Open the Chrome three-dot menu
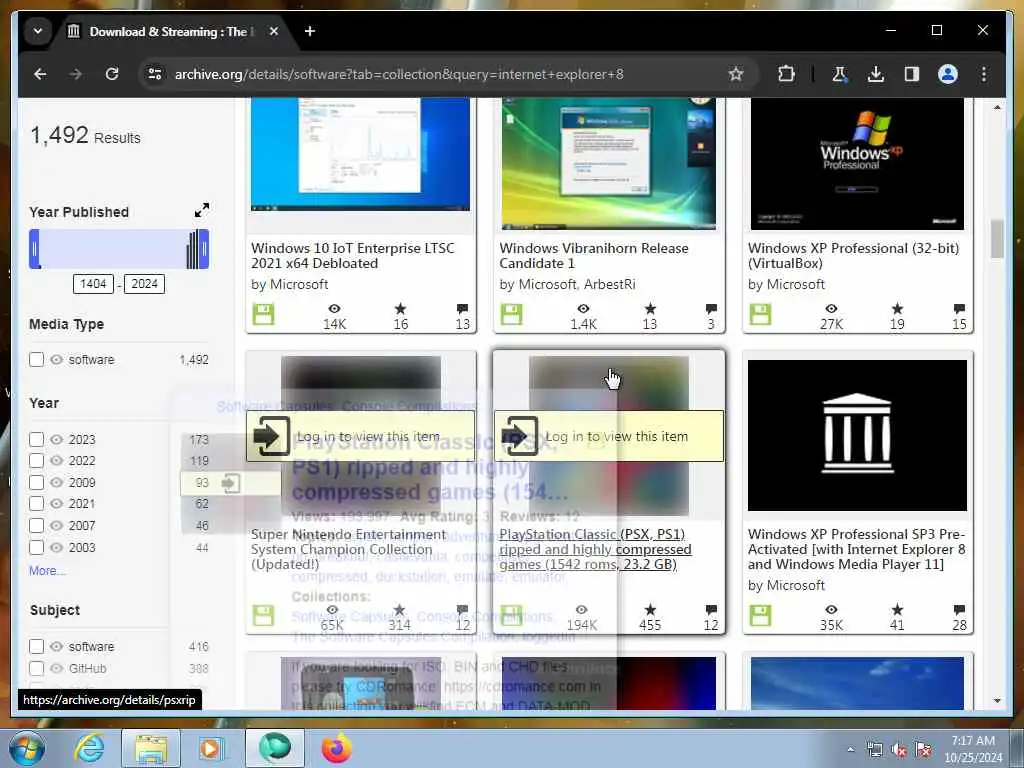 (x=984, y=74)
